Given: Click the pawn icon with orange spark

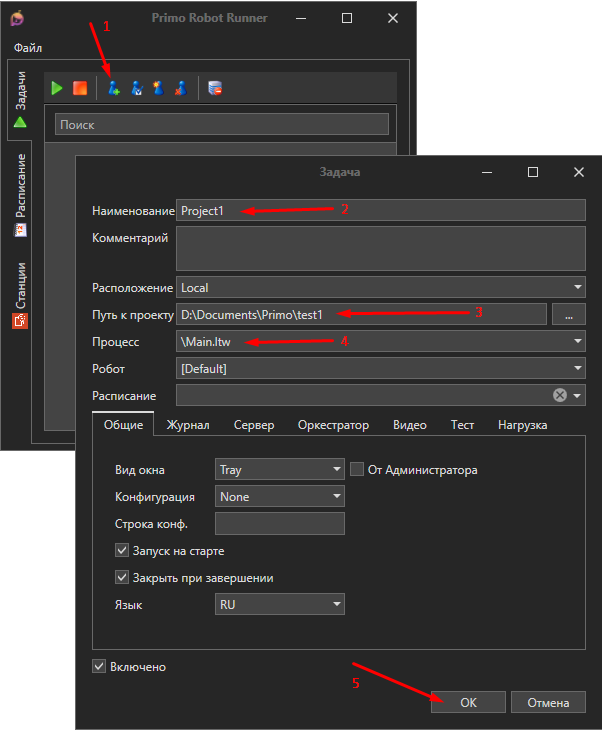Looking at the screenshot, I should click(159, 88).
